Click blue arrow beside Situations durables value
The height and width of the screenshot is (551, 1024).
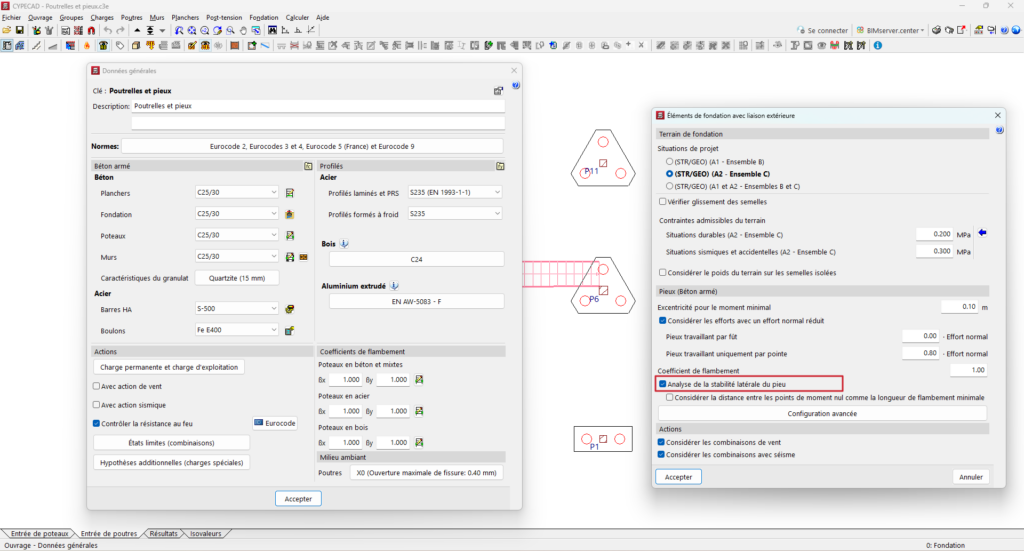pos(982,233)
